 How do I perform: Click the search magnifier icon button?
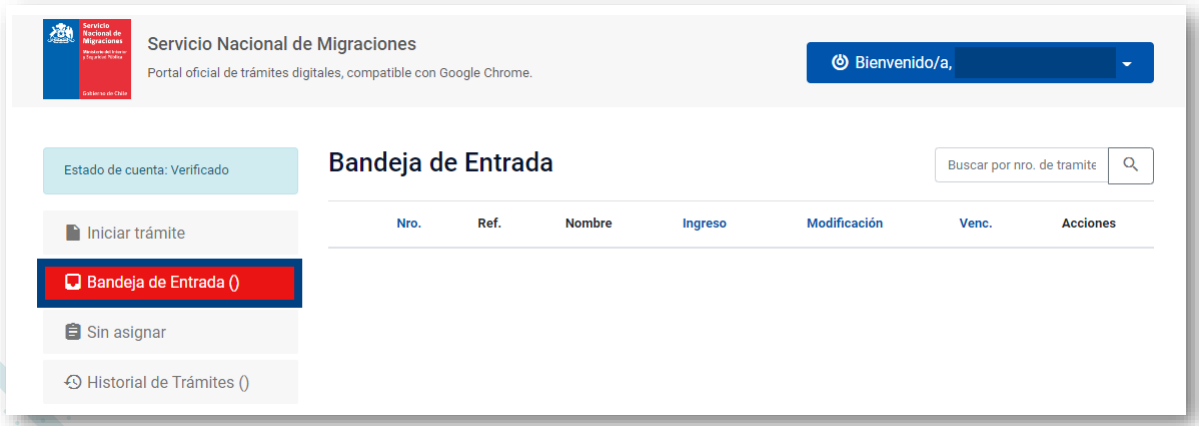(1130, 164)
